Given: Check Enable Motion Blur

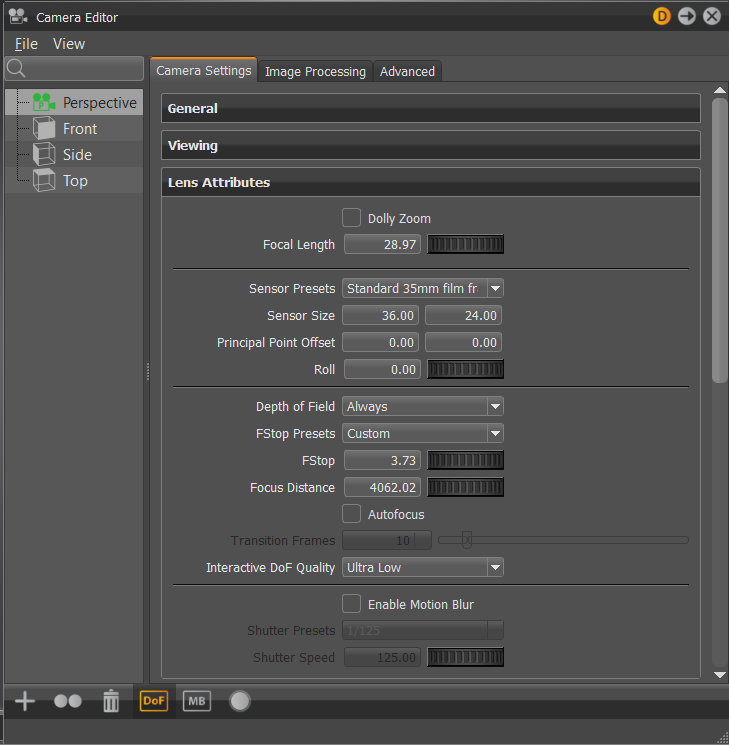Looking at the screenshot, I should click(351, 604).
